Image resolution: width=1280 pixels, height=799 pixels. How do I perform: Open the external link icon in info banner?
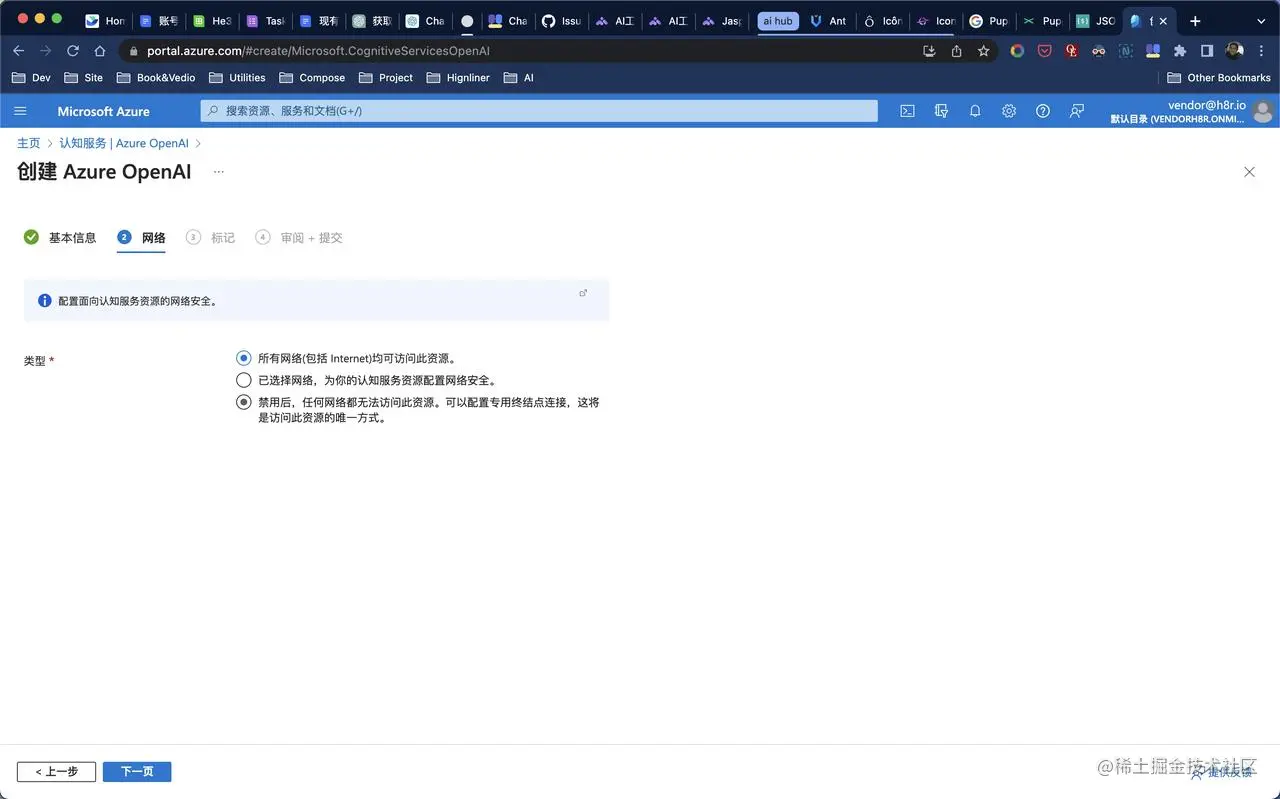[583, 293]
